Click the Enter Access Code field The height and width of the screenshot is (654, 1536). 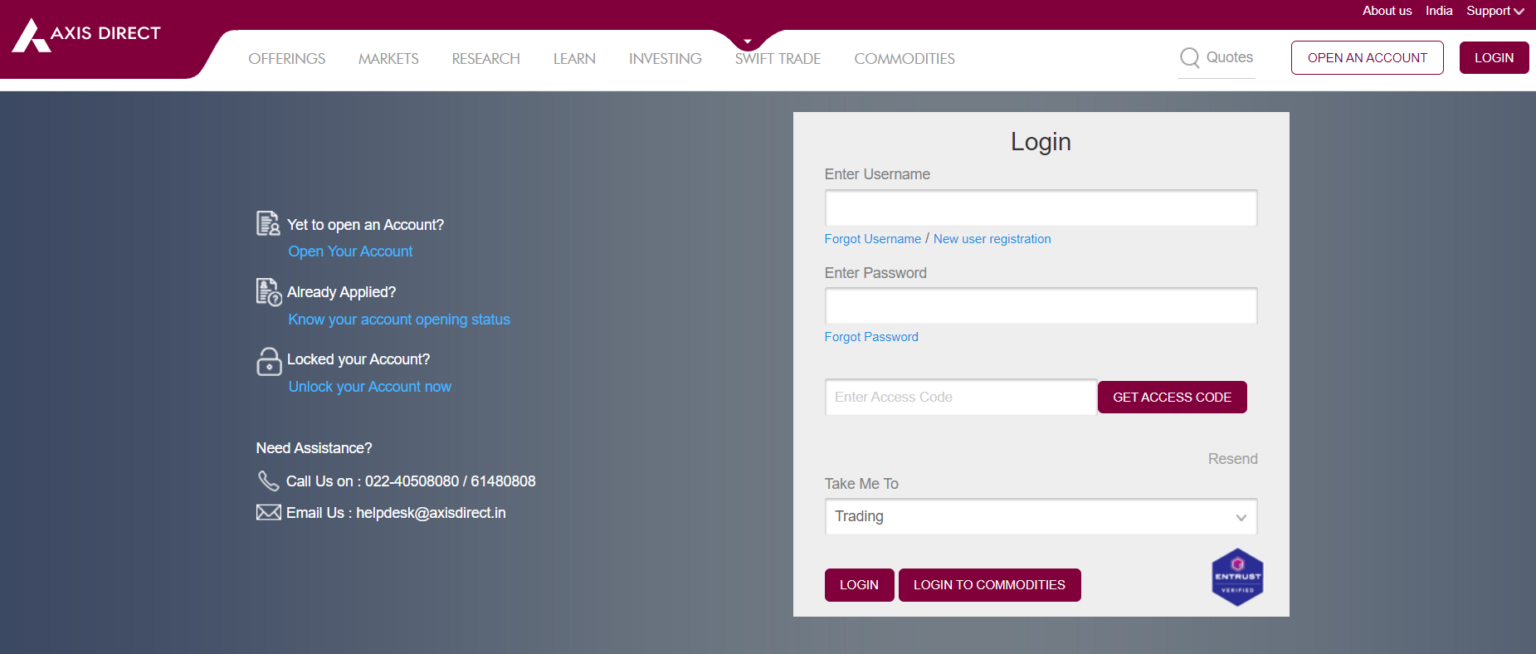[x=960, y=397]
